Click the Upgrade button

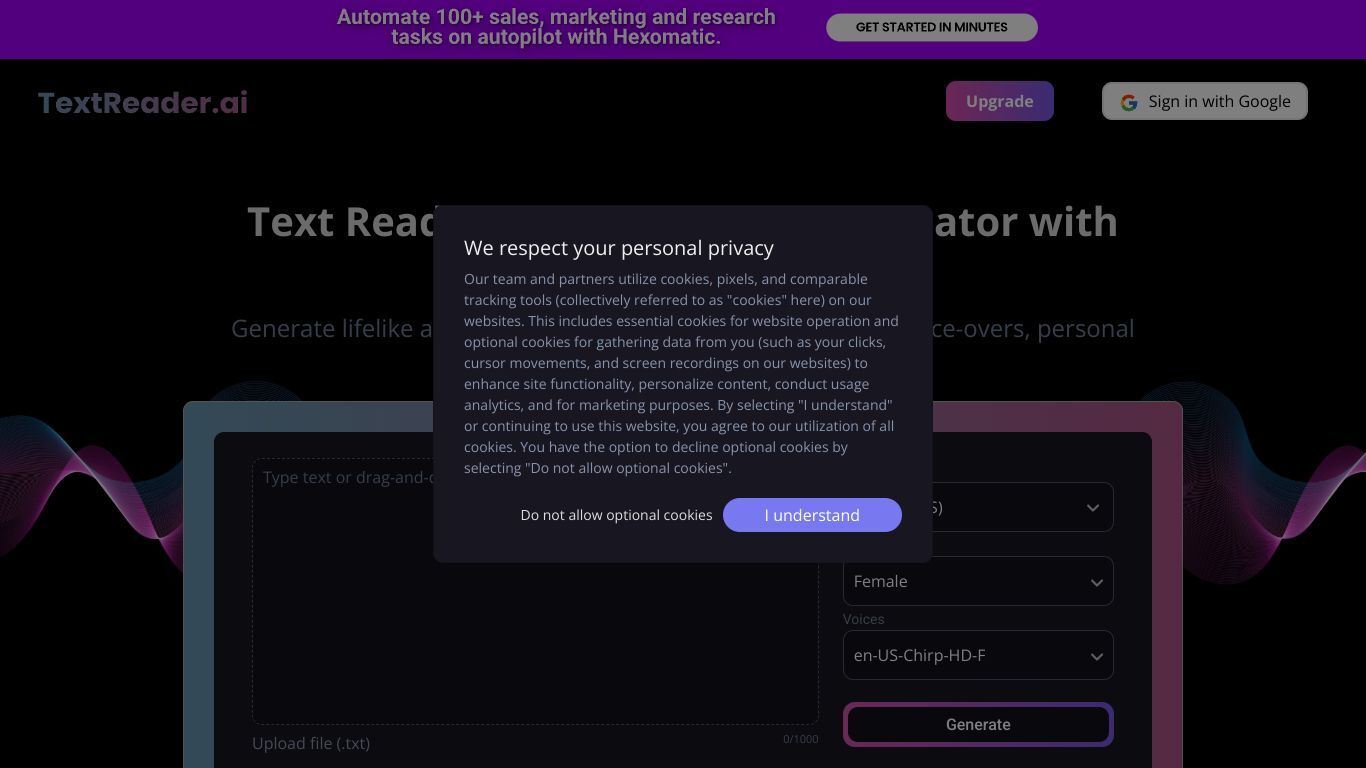click(999, 101)
